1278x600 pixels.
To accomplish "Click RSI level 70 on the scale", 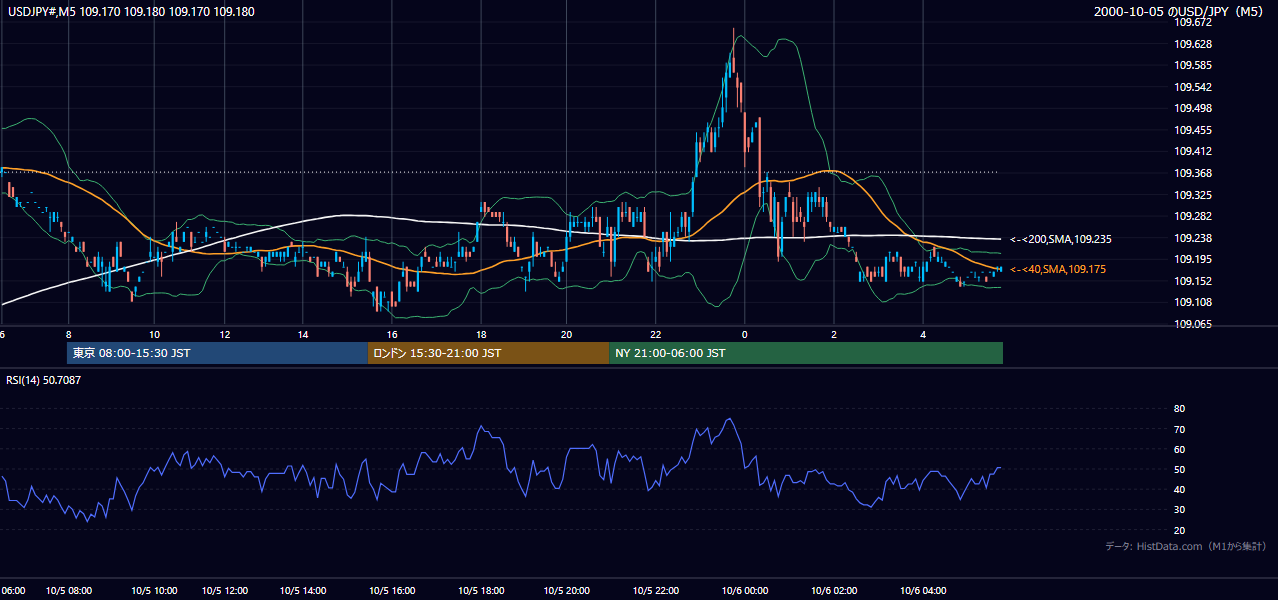I will click(x=1179, y=430).
